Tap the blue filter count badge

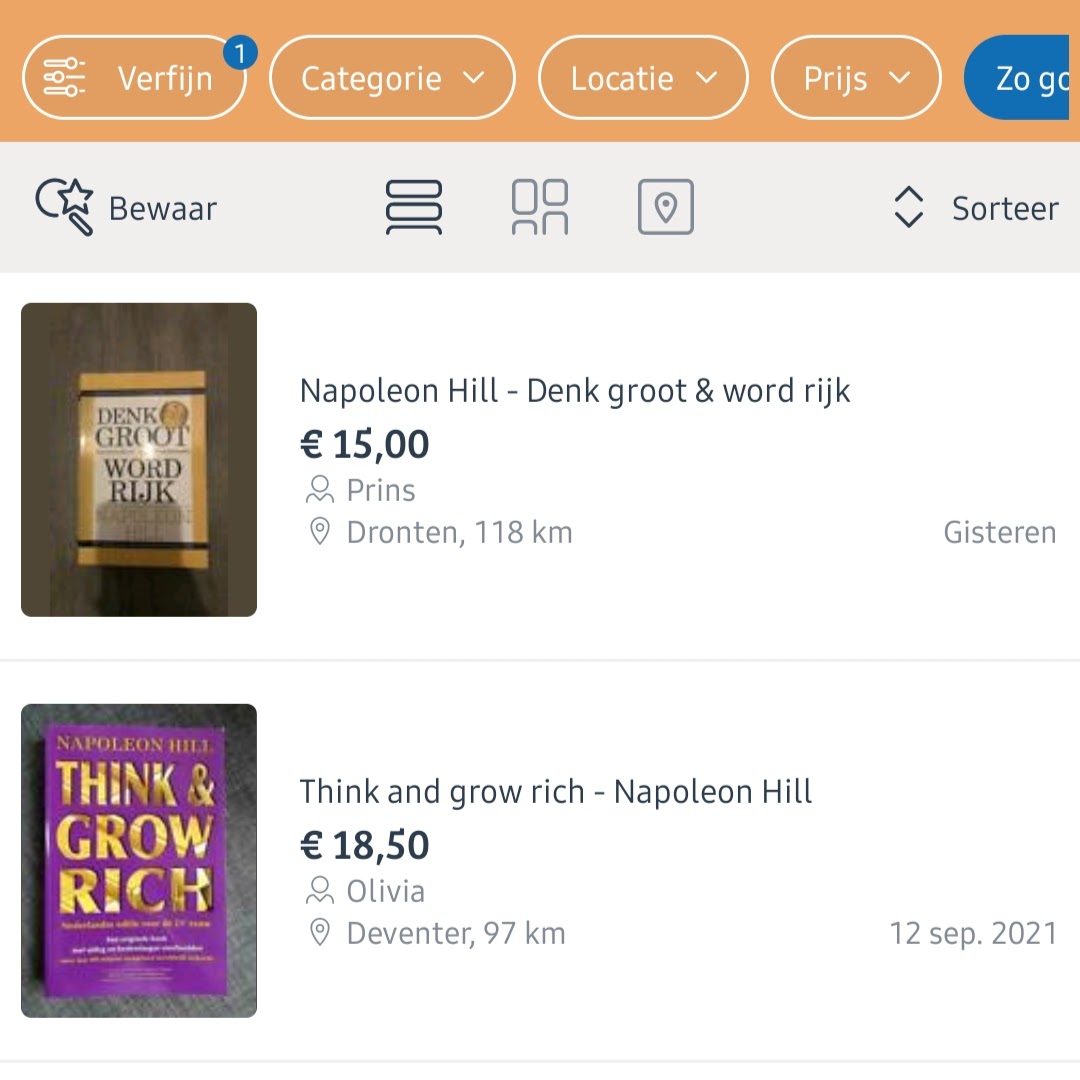point(240,53)
